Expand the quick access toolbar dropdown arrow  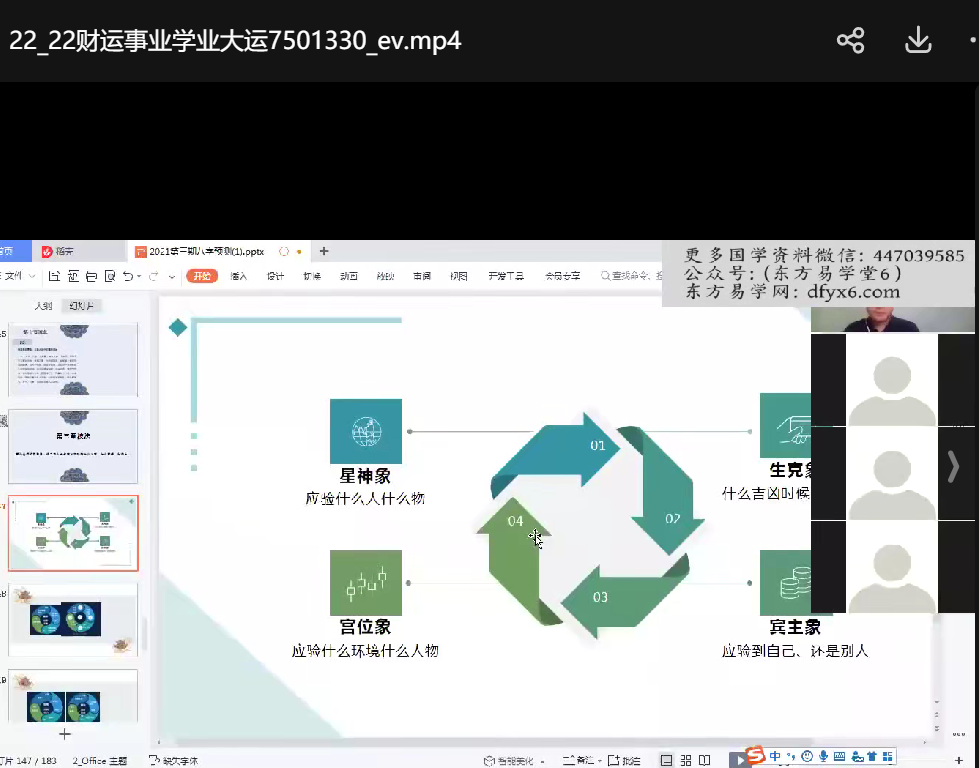[172, 276]
